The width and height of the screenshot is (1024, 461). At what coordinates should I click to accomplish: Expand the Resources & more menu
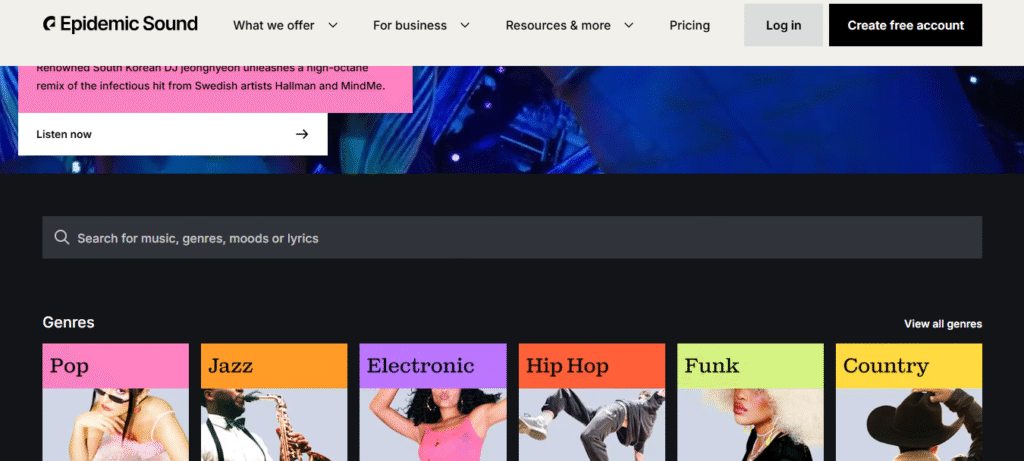pos(569,25)
